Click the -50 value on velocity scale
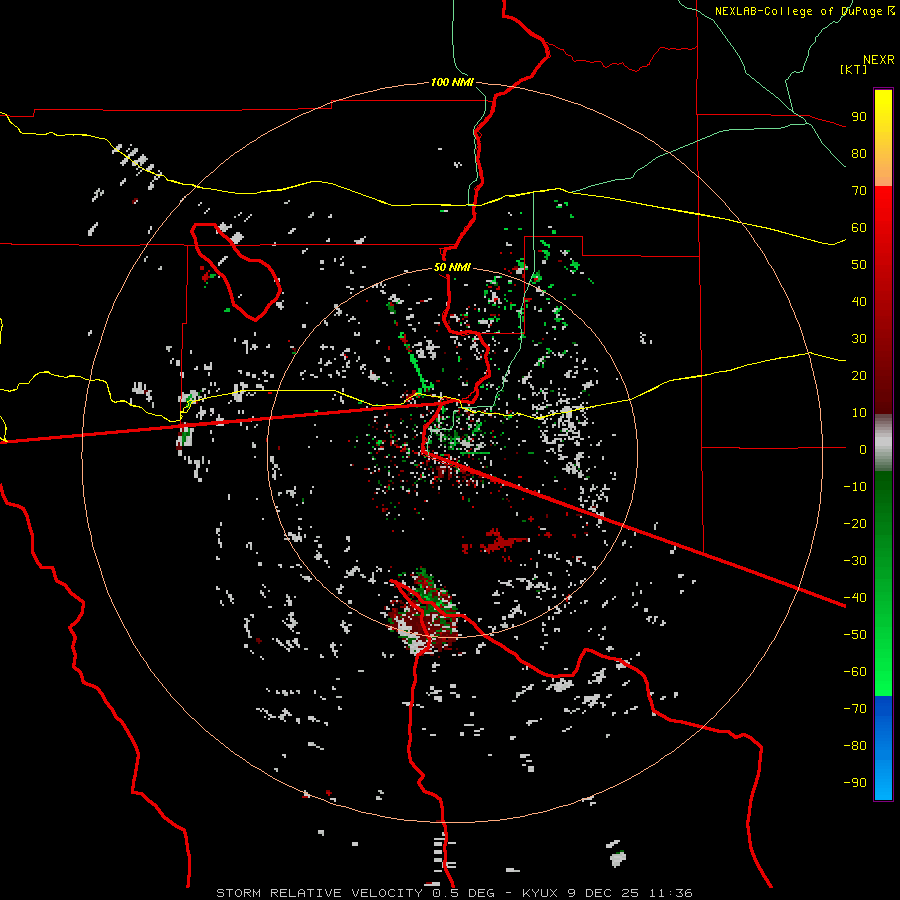900x900 pixels. [855, 634]
